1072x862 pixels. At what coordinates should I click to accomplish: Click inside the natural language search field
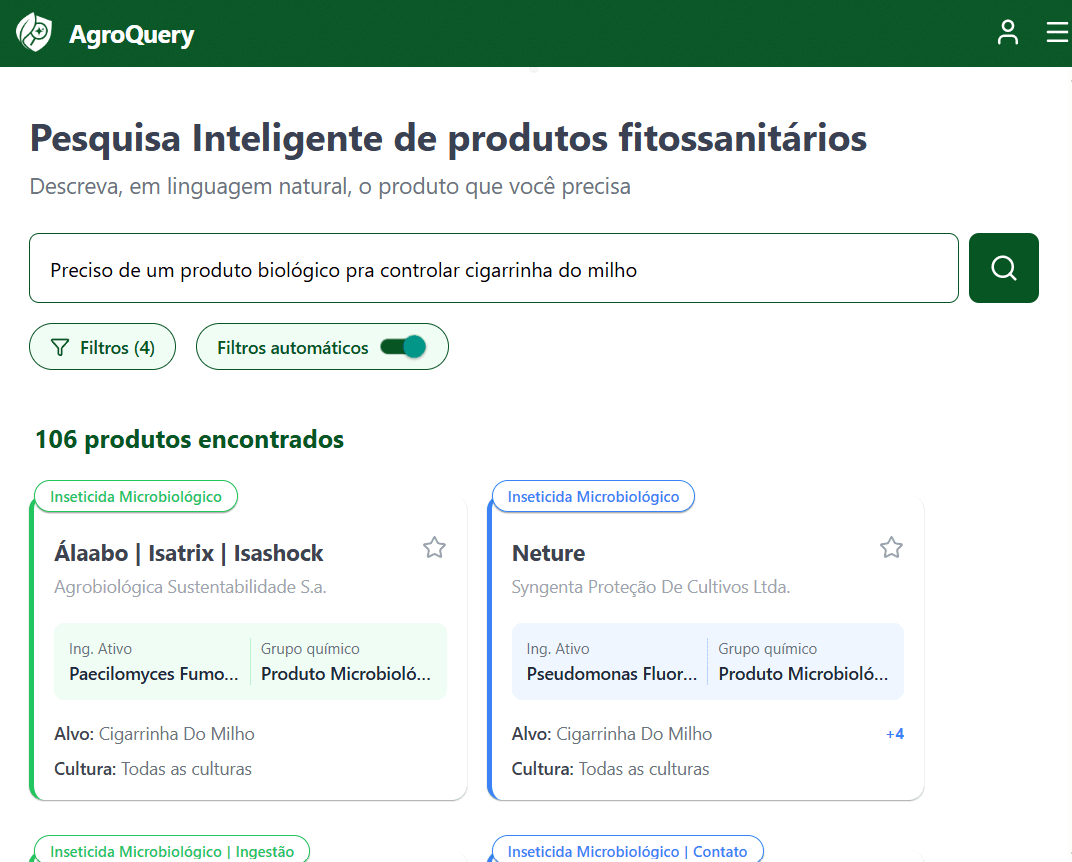click(x=493, y=267)
